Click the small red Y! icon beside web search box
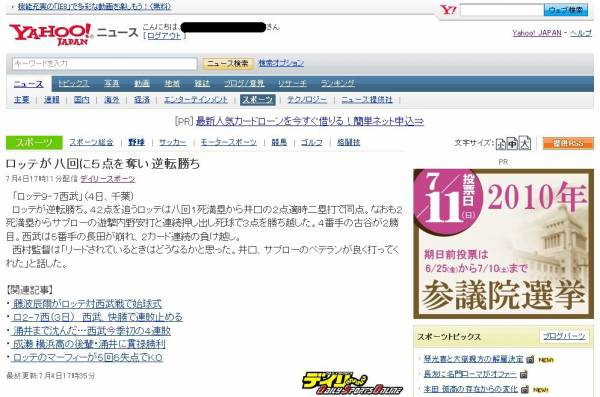600x397 pixels. point(448,10)
